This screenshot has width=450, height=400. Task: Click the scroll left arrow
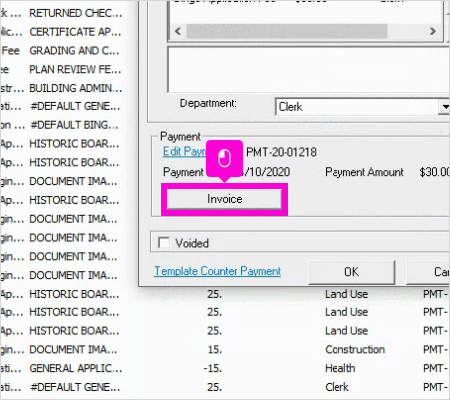[178, 32]
